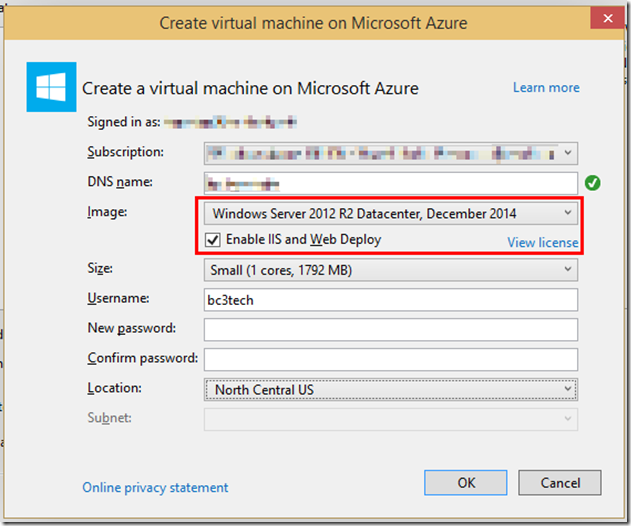Open the Online privacy statement link
Image resolution: width=631 pixels, height=526 pixels.
(x=155, y=487)
